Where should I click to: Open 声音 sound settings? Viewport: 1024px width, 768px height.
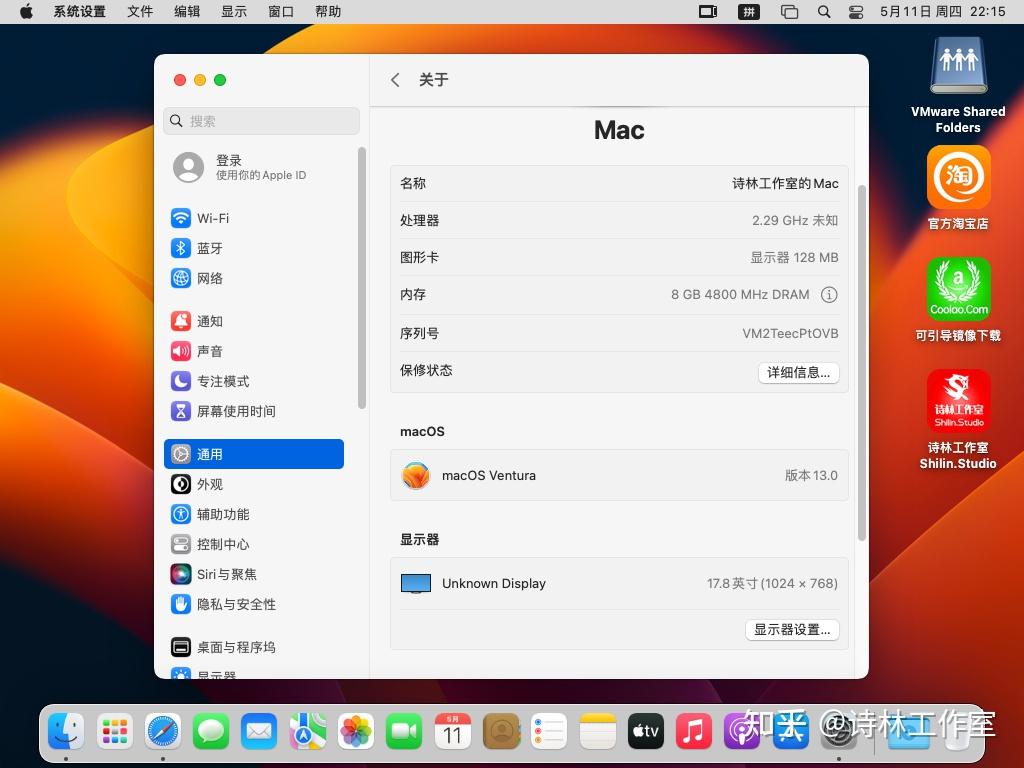click(x=210, y=351)
